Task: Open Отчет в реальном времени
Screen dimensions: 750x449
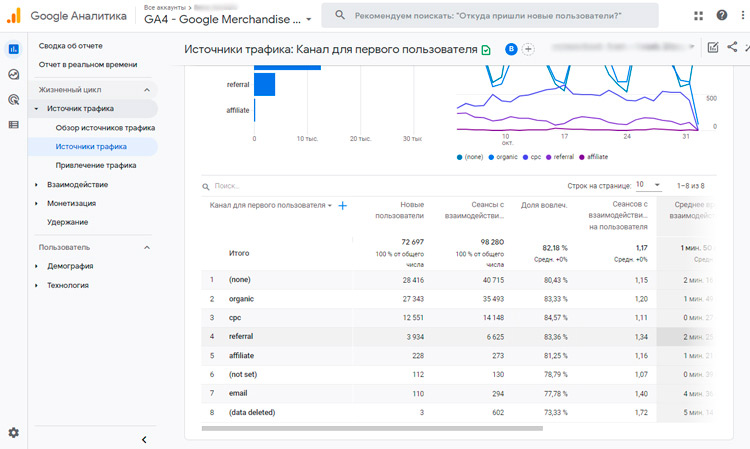Action: [89, 65]
